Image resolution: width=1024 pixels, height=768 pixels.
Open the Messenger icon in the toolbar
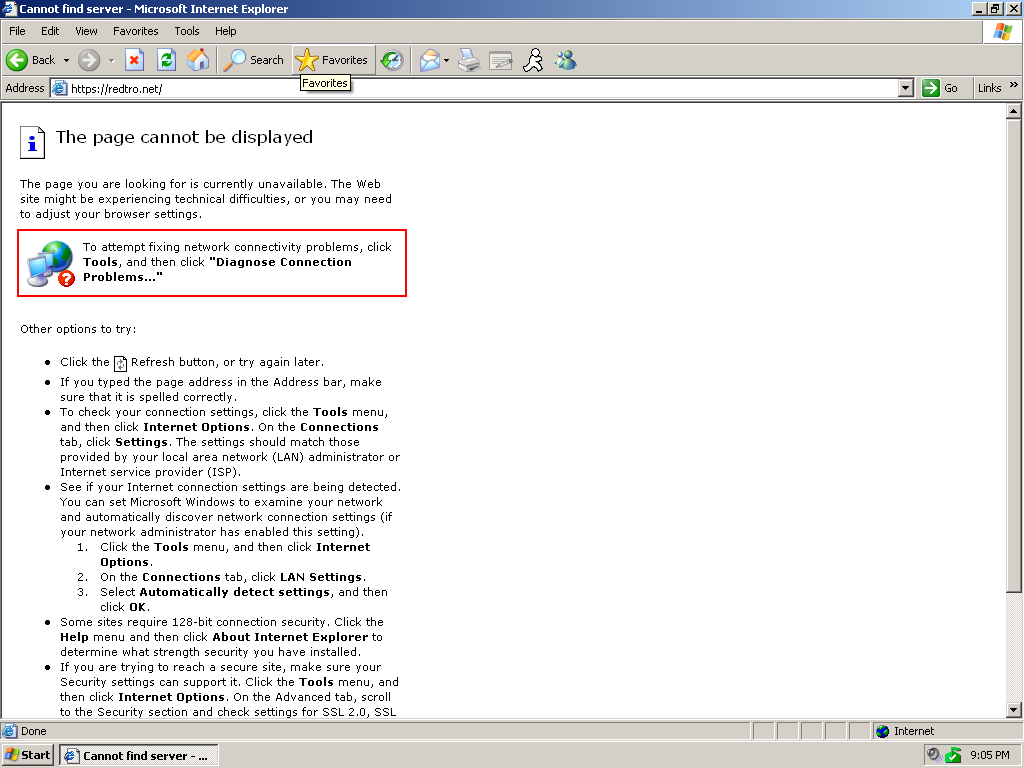(566, 60)
